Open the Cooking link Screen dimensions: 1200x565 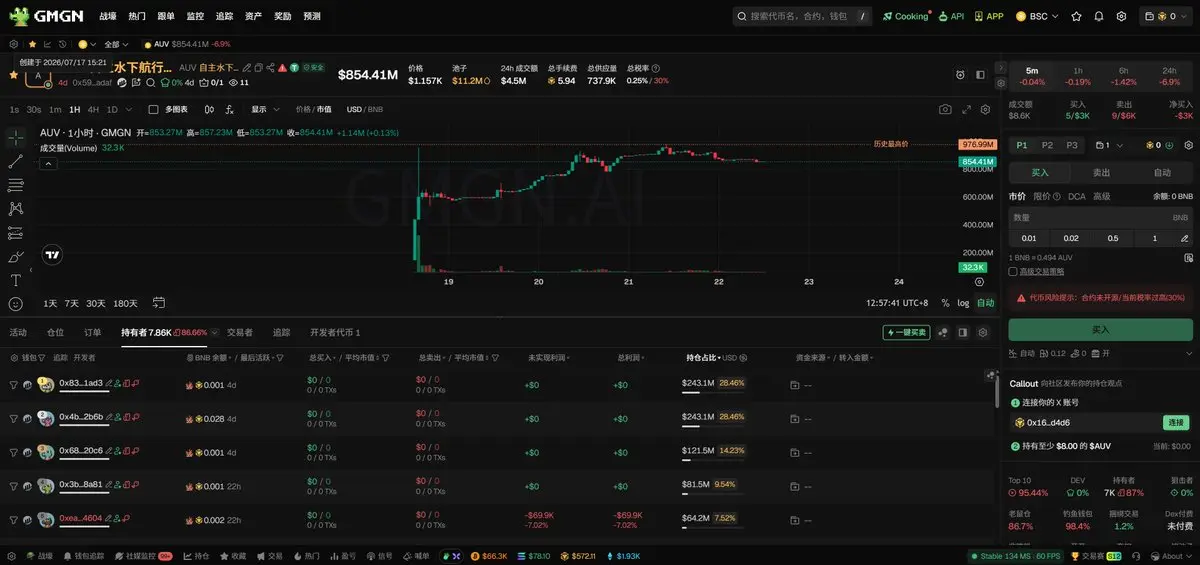click(x=905, y=16)
